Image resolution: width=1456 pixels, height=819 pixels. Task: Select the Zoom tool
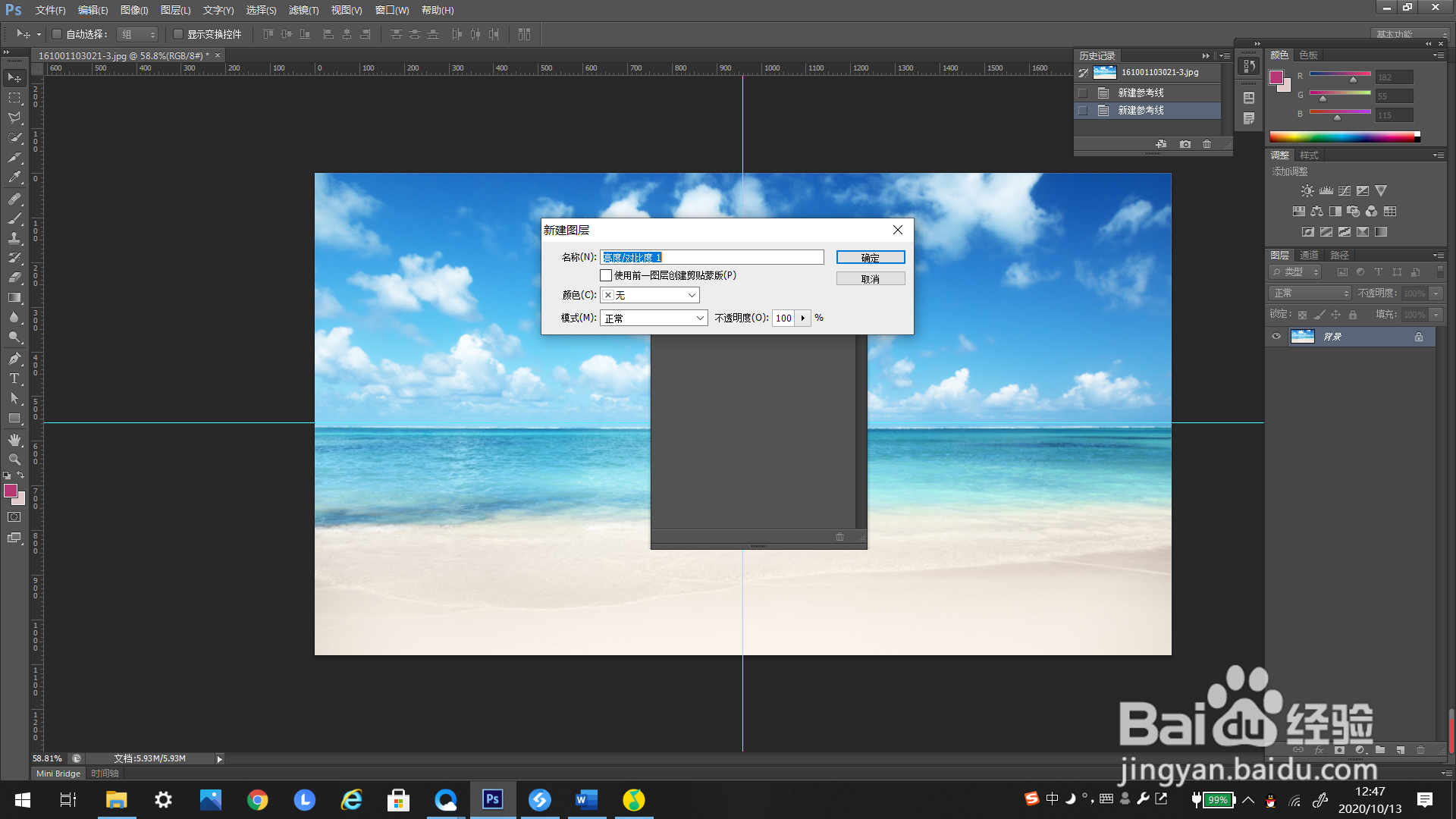click(14, 460)
